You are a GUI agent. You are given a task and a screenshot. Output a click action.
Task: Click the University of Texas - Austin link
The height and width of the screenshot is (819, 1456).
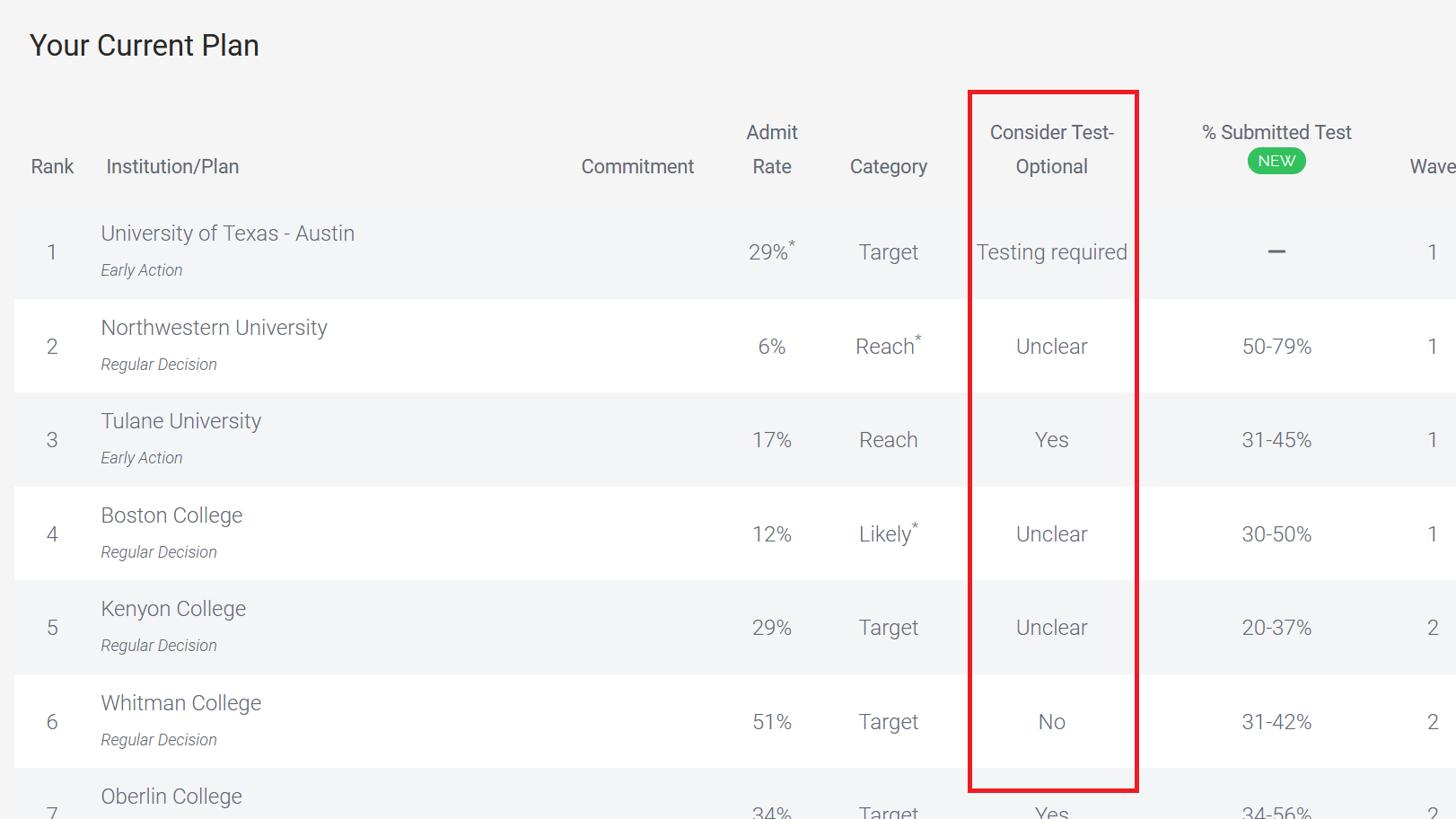(x=227, y=233)
